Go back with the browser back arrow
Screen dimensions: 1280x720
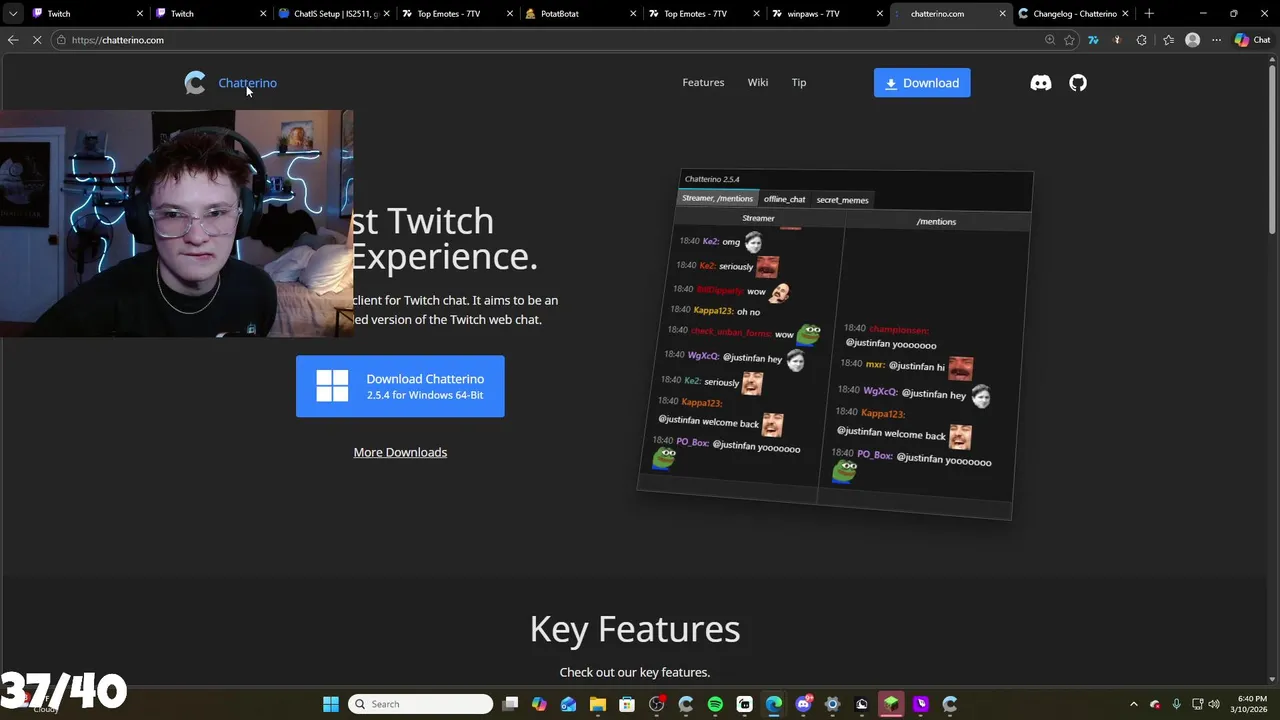(13, 40)
